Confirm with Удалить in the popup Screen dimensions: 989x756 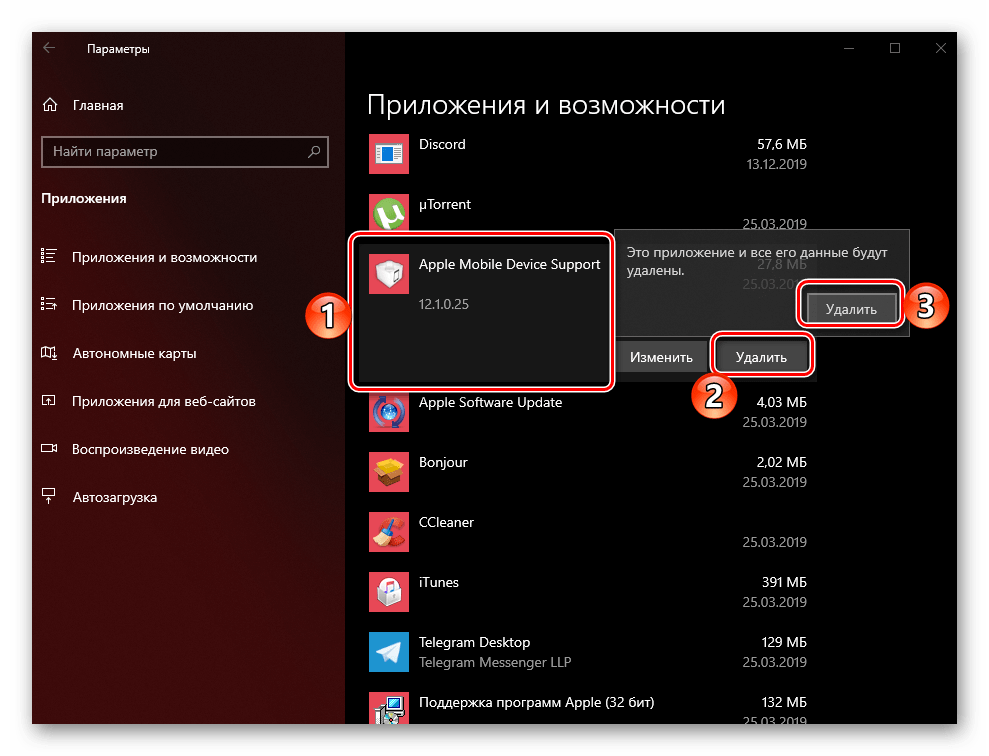[851, 309]
